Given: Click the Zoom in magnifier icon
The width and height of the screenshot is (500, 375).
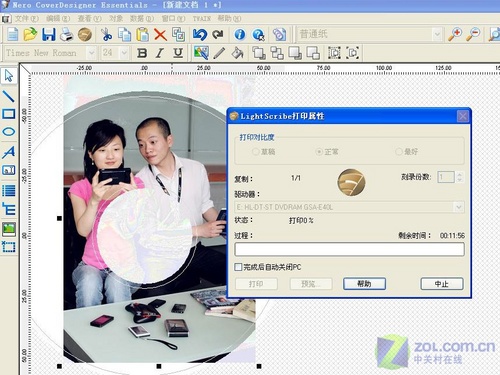Looking at the screenshot, I should pos(455,34).
